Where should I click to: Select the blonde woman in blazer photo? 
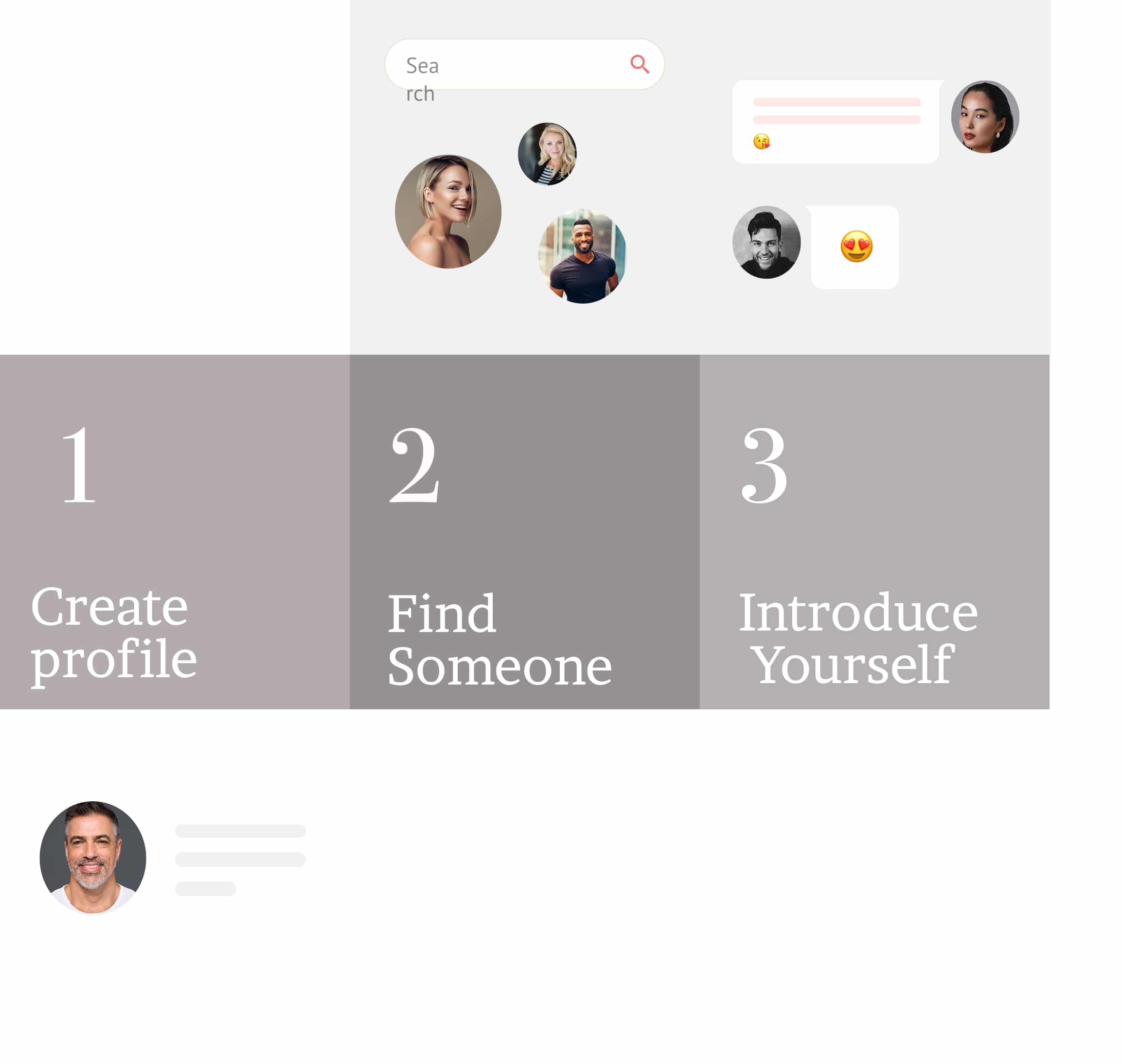pos(547,154)
